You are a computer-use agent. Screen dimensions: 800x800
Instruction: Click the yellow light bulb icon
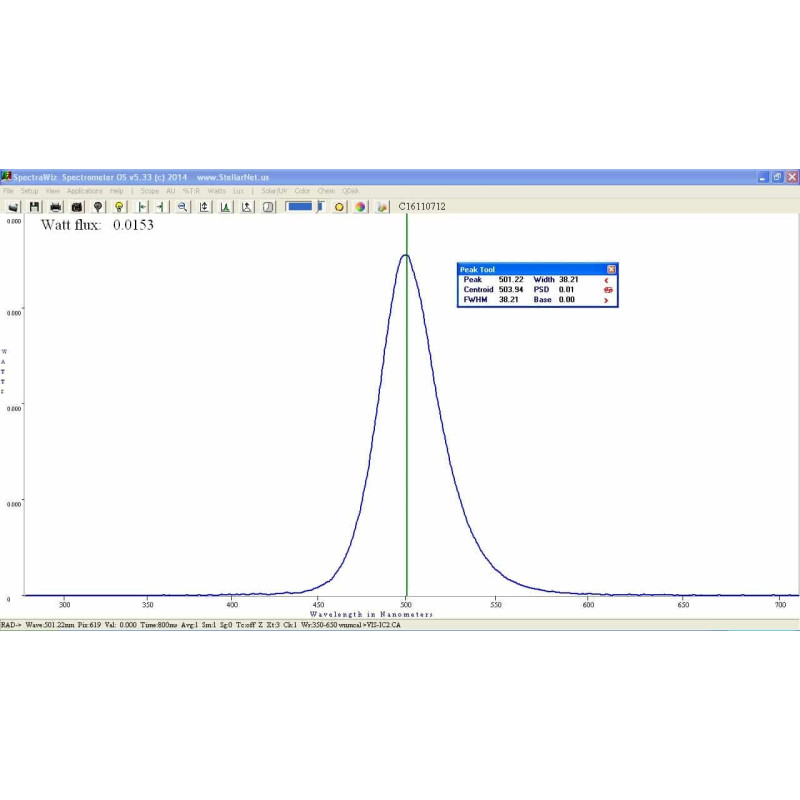[x=119, y=207]
